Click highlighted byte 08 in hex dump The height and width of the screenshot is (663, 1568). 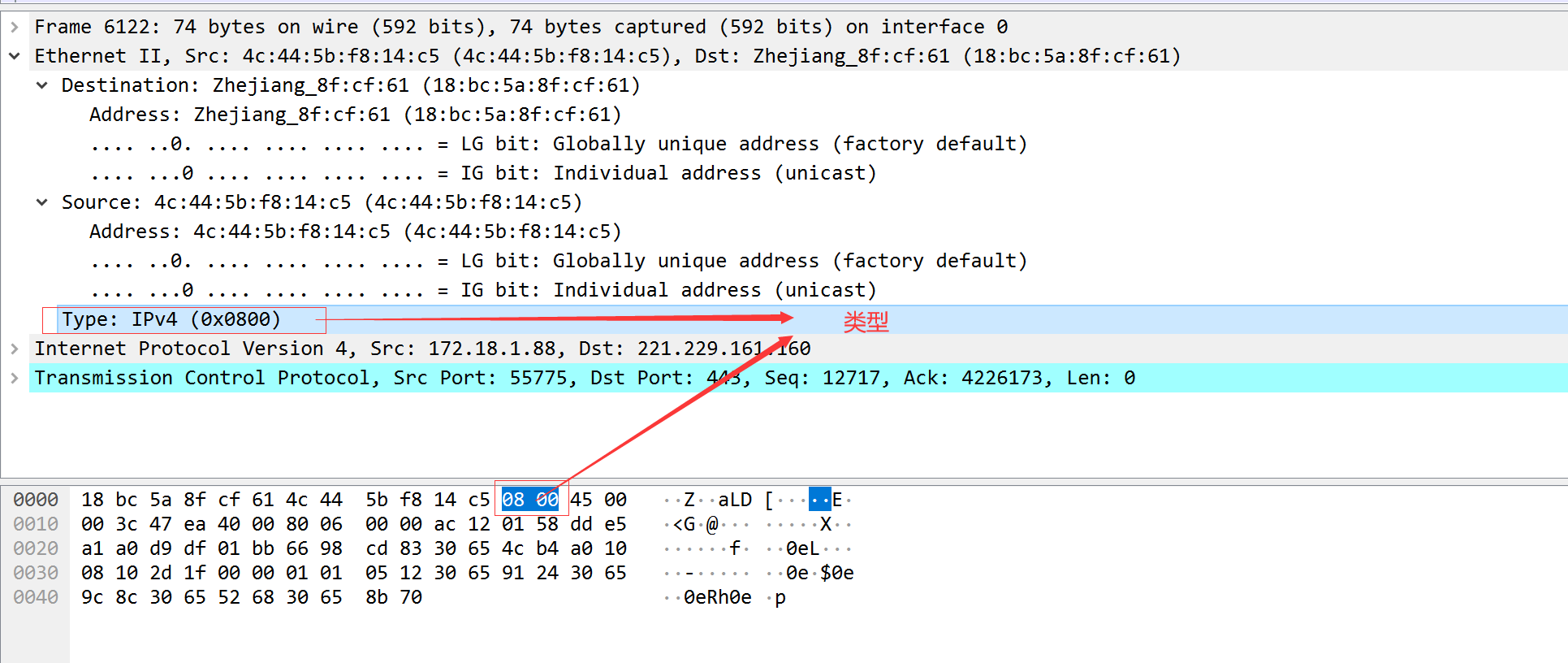(x=513, y=500)
